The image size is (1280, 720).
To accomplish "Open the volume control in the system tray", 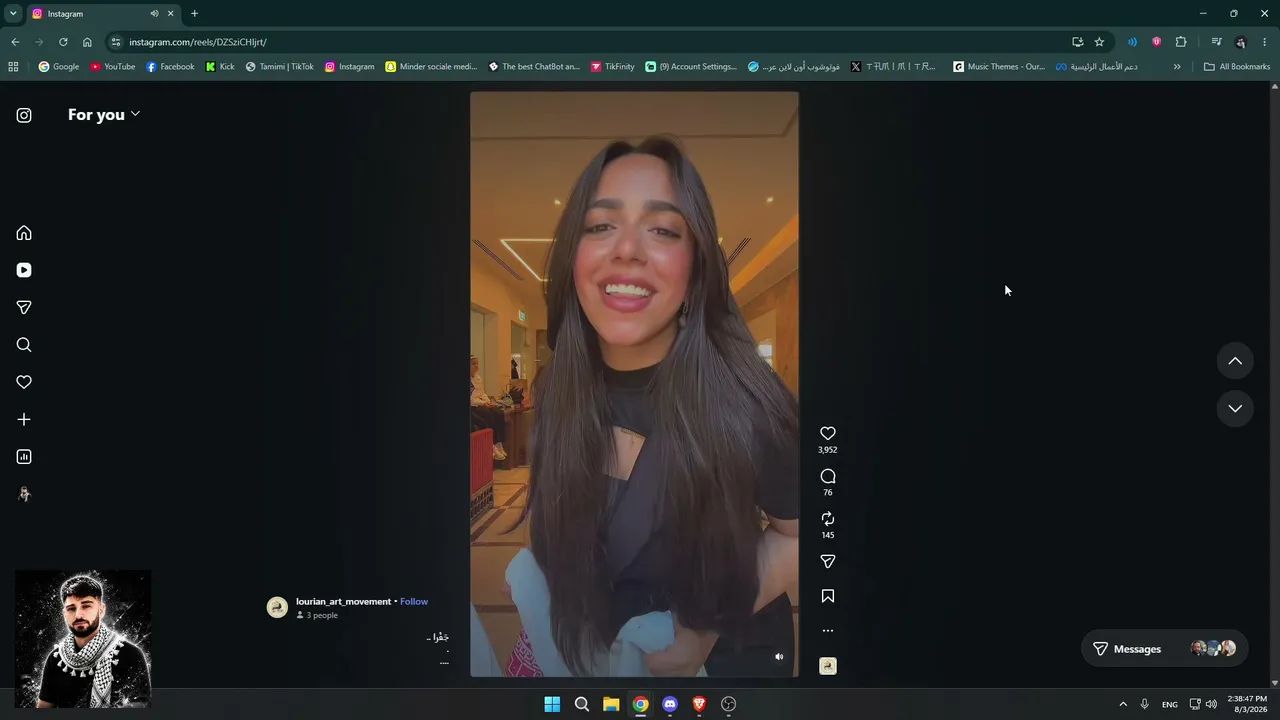I will pyautogui.click(x=1211, y=704).
